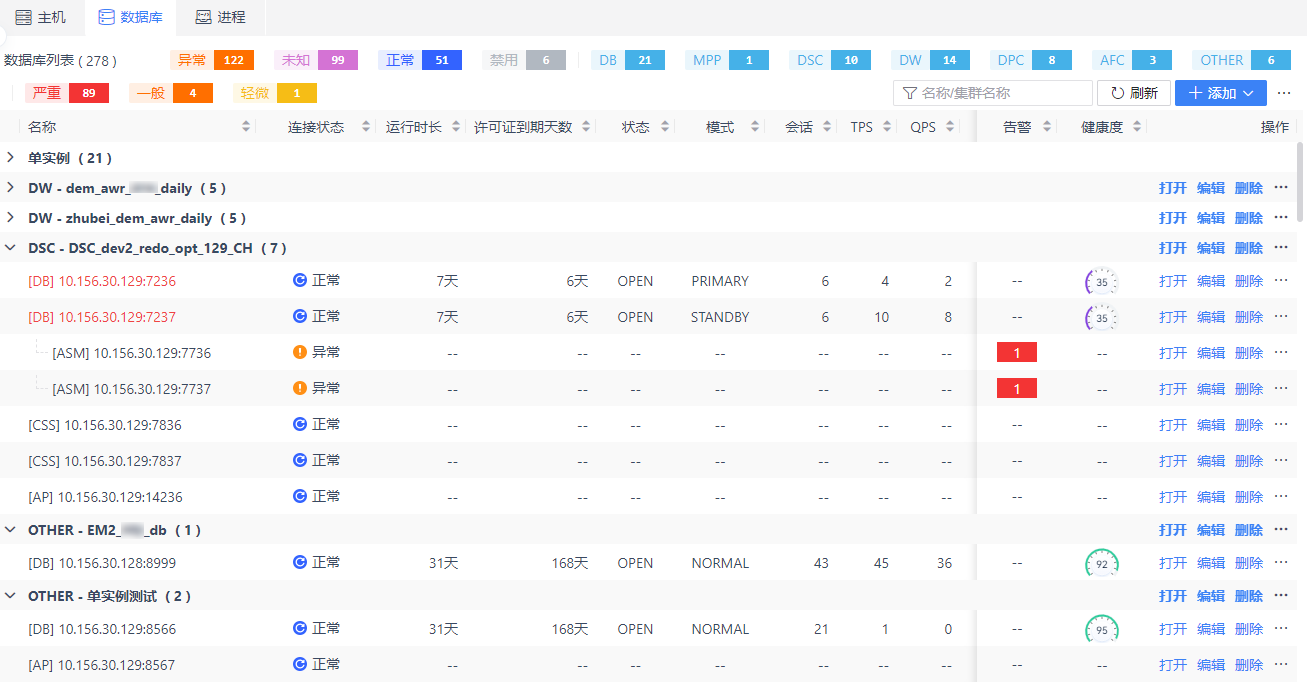The width and height of the screenshot is (1307, 685).
Task: Filter by 一般 alert level tag
Action: coord(171,93)
